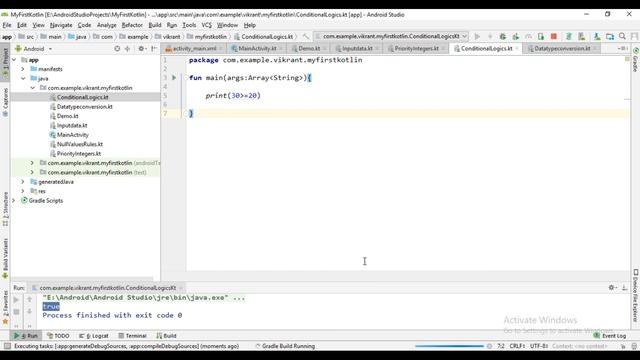The image size is (640, 360).
Task: Expand the res folder
Action: pyautogui.click(x=23, y=191)
